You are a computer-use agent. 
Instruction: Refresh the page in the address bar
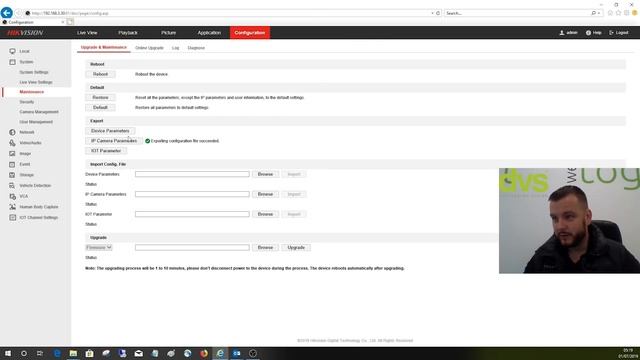tap(438, 13)
